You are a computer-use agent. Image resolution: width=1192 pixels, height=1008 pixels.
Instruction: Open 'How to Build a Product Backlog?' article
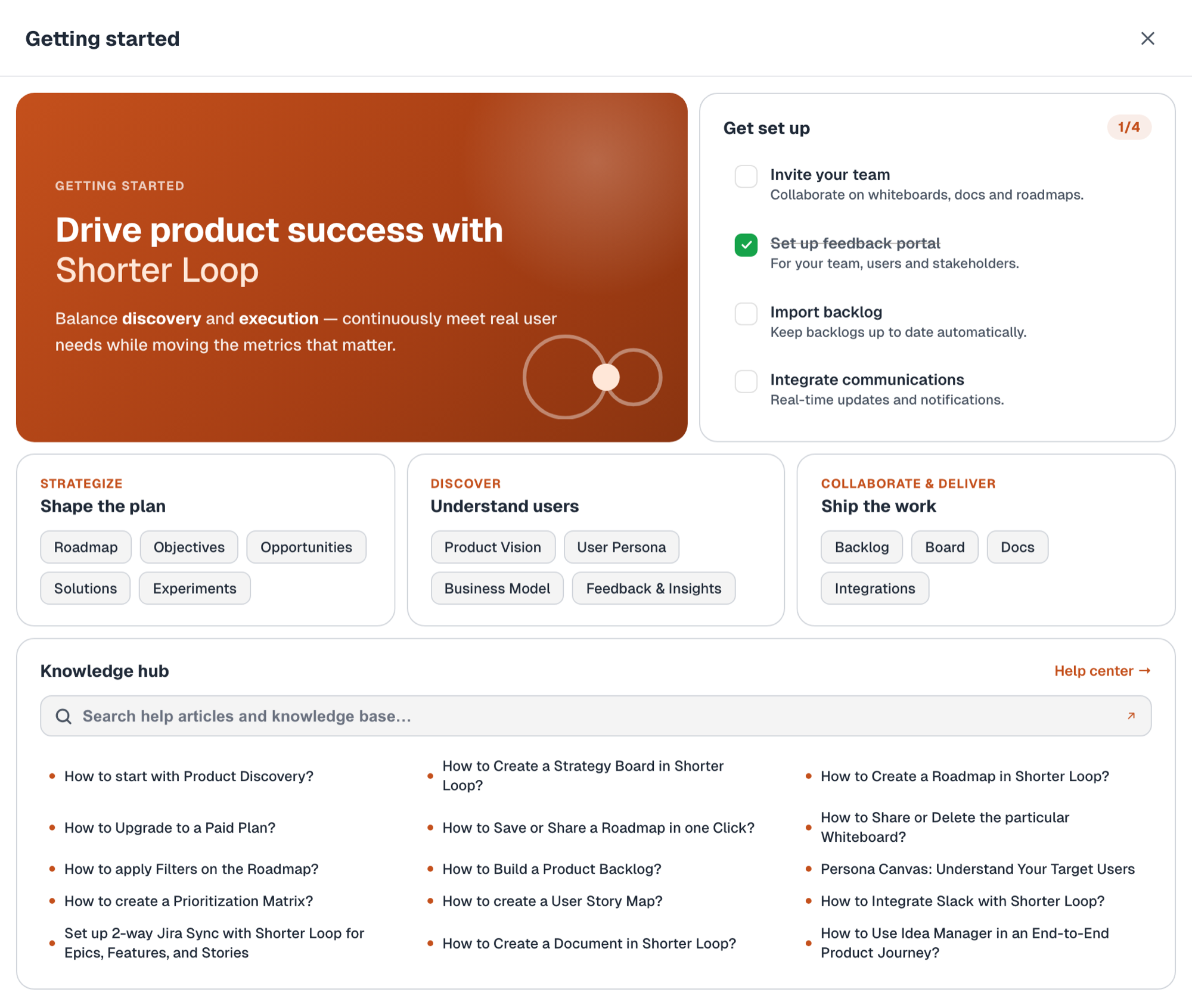pos(552,869)
